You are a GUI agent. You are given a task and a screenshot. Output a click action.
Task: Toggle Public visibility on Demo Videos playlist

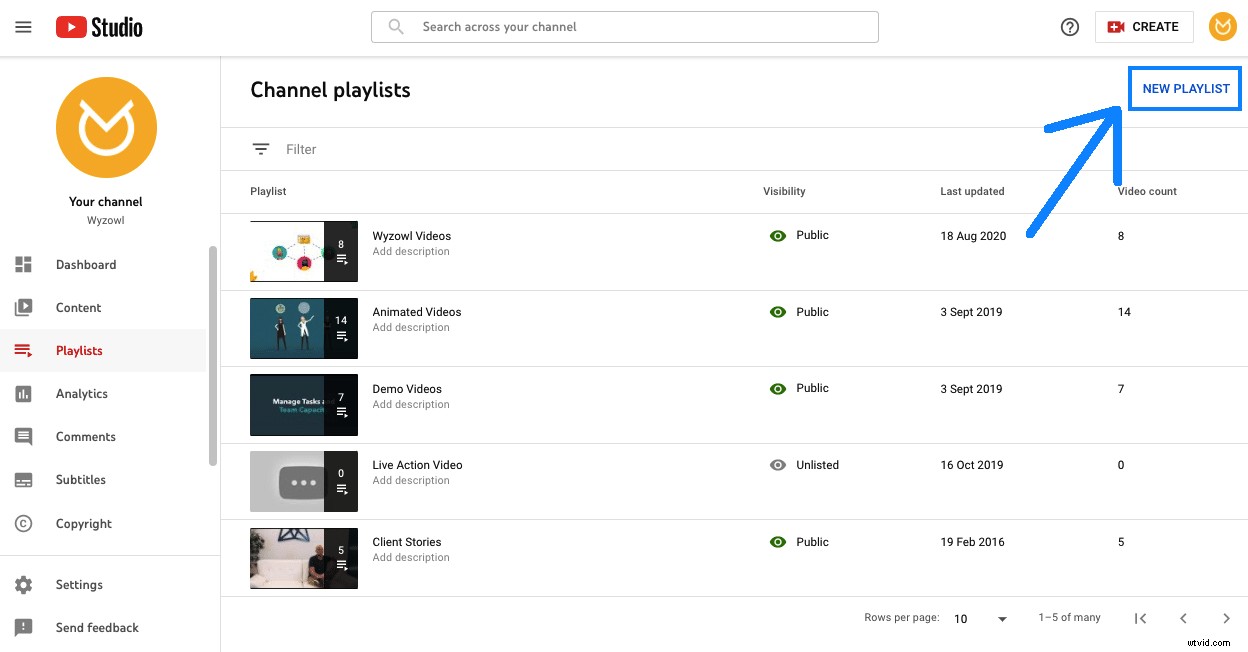[778, 388]
